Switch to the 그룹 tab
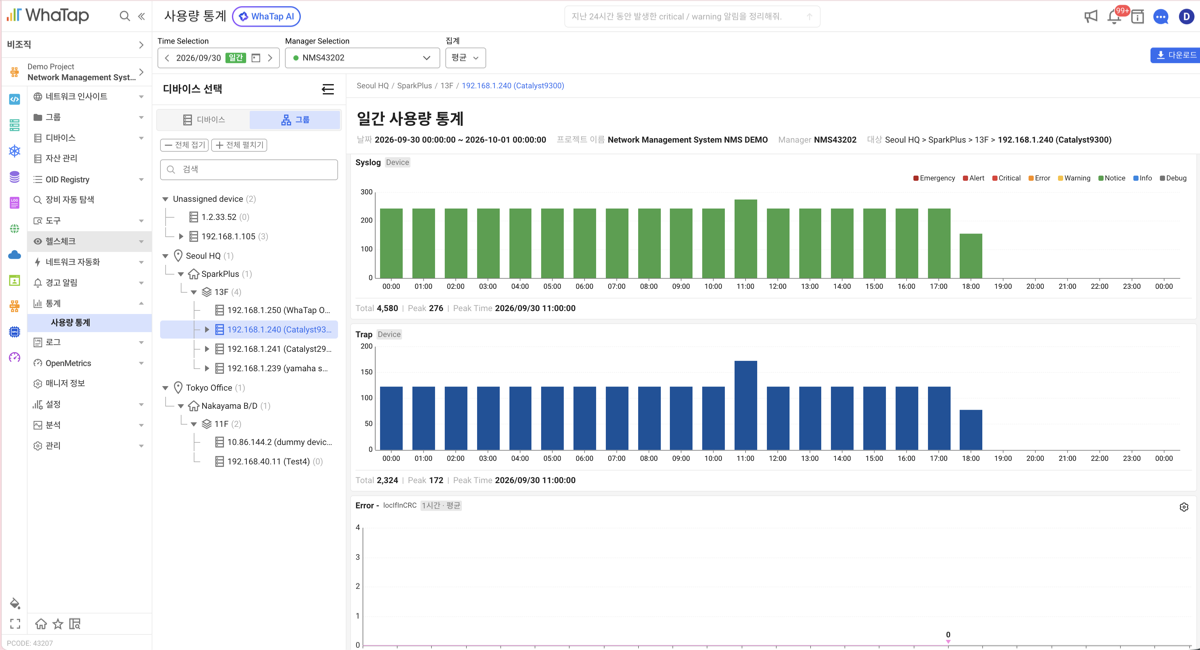1200x650 pixels. point(295,120)
